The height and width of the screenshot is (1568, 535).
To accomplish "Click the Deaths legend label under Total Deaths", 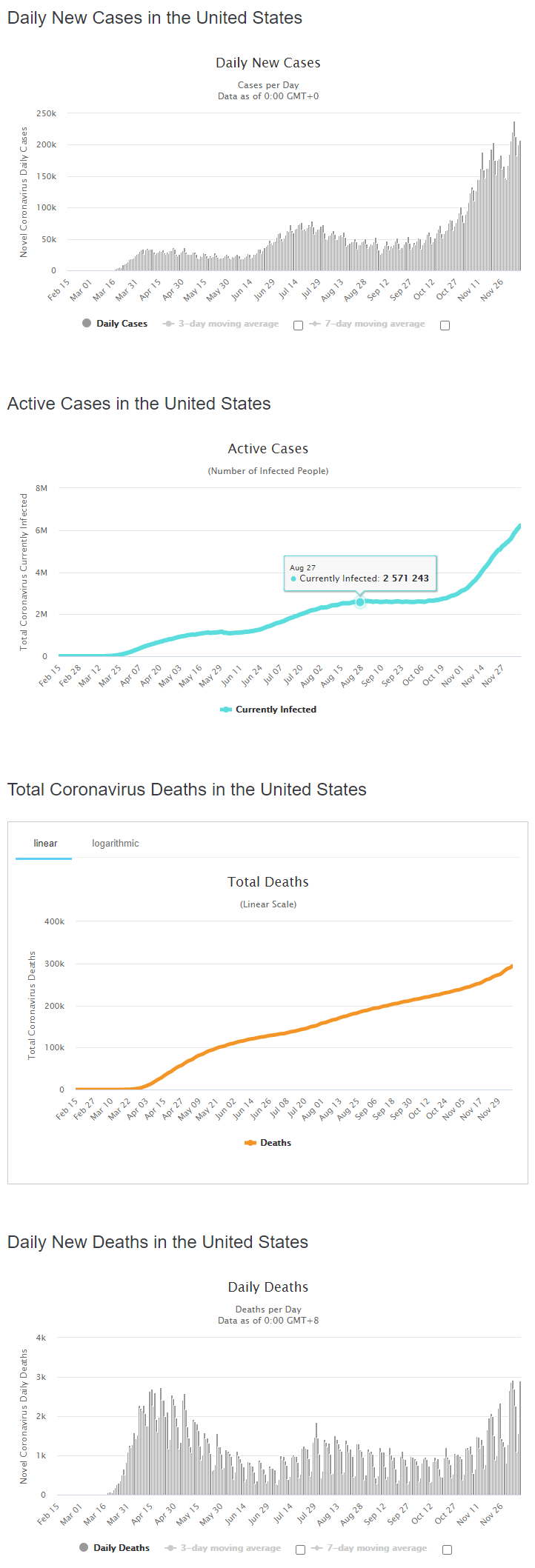I will click(276, 1143).
